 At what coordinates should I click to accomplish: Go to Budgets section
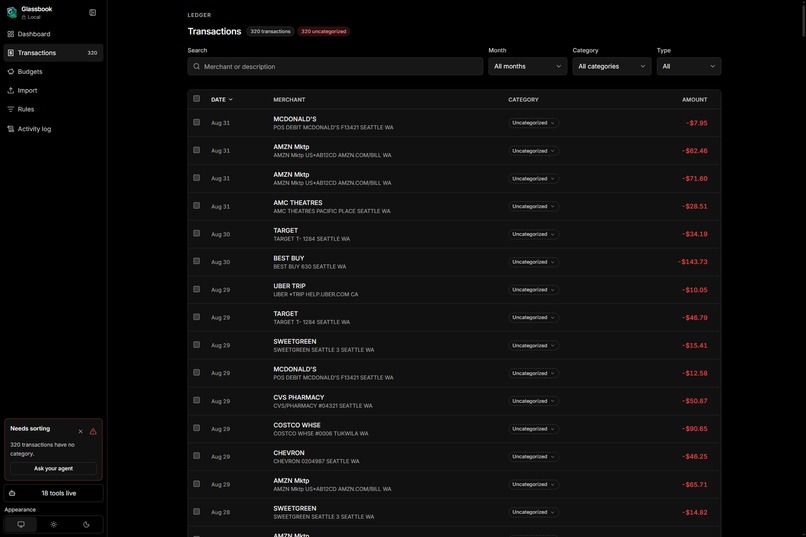coord(53,71)
